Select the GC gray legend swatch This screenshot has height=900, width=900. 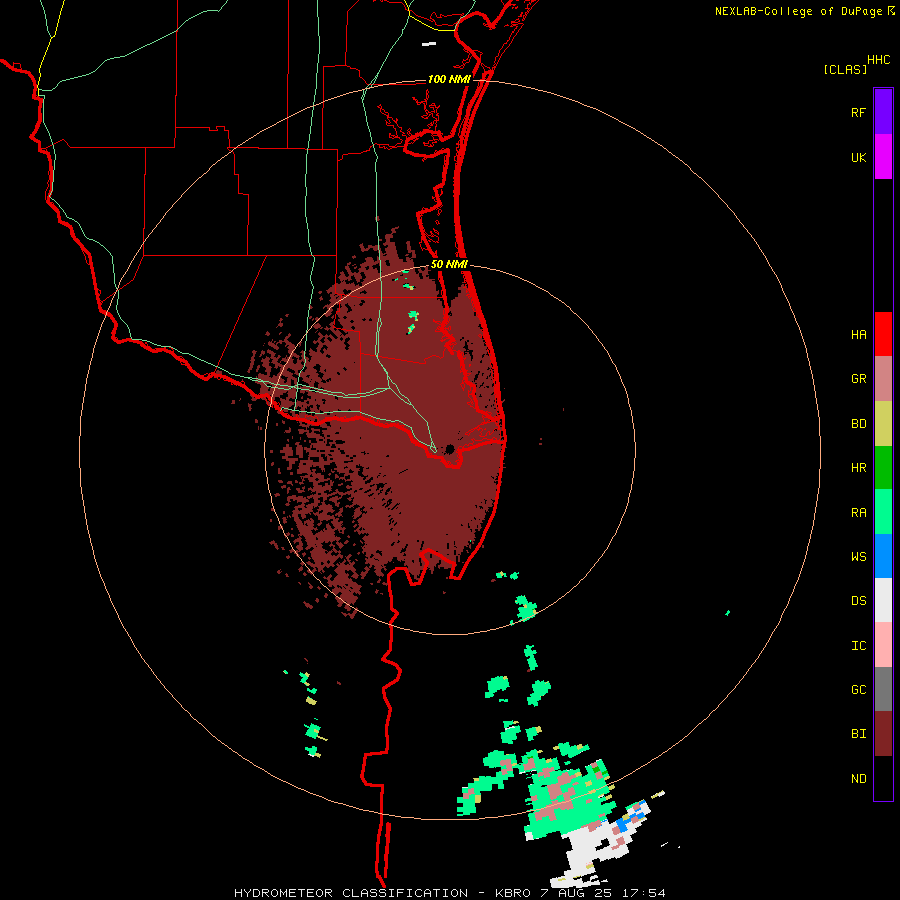[x=883, y=689]
